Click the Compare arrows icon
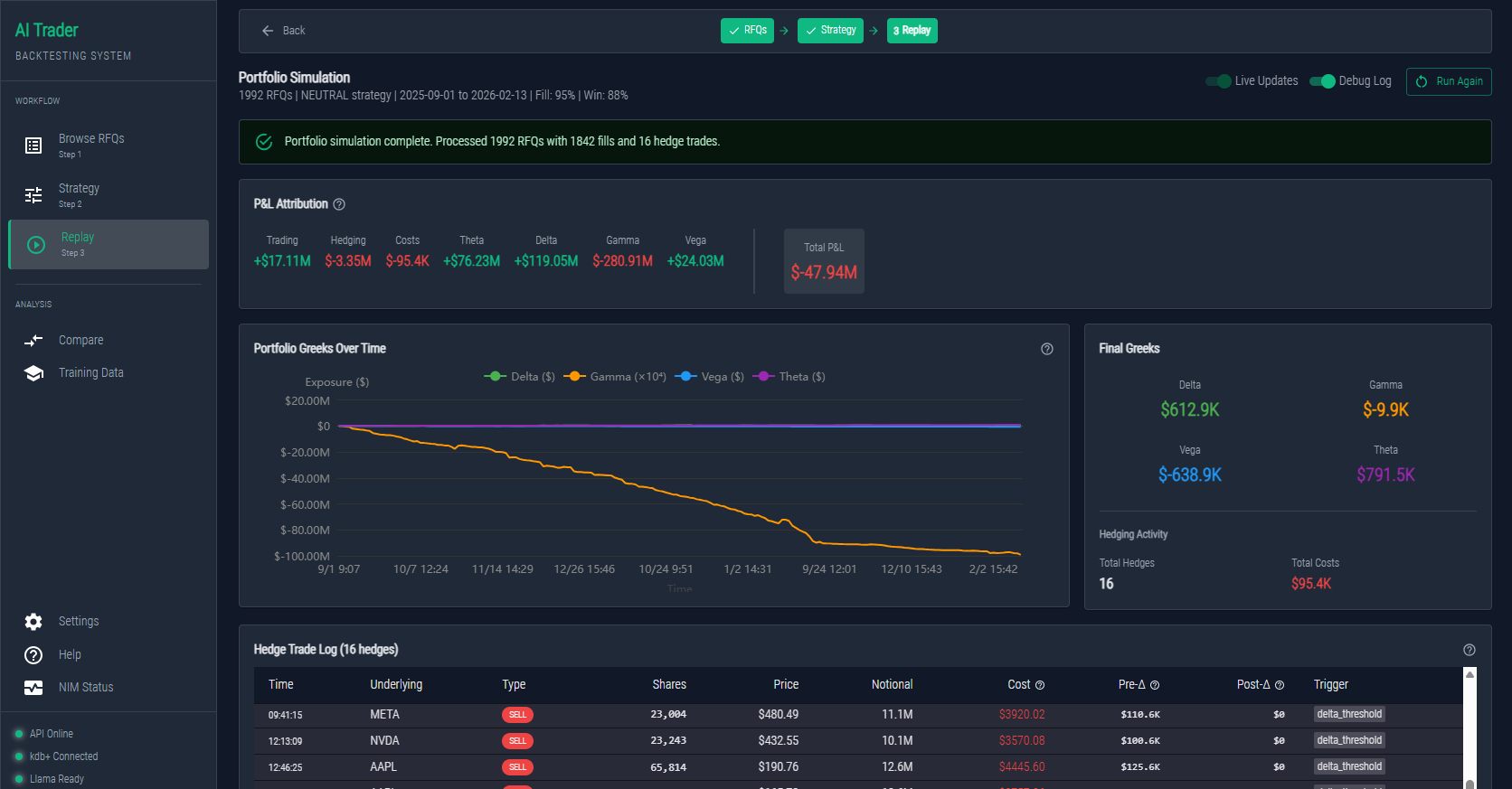1512x789 pixels. (x=33, y=341)
